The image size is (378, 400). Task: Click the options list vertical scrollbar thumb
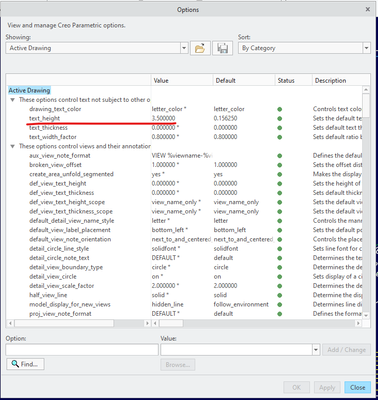click(x=366, y=105)
